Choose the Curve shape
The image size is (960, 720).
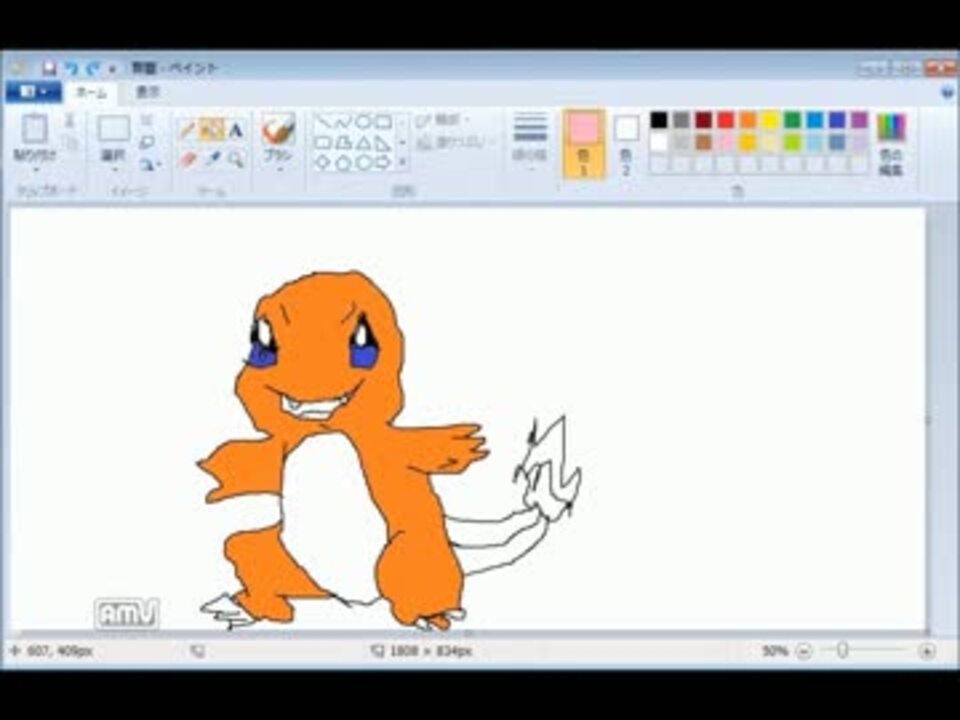pos(343,122)
